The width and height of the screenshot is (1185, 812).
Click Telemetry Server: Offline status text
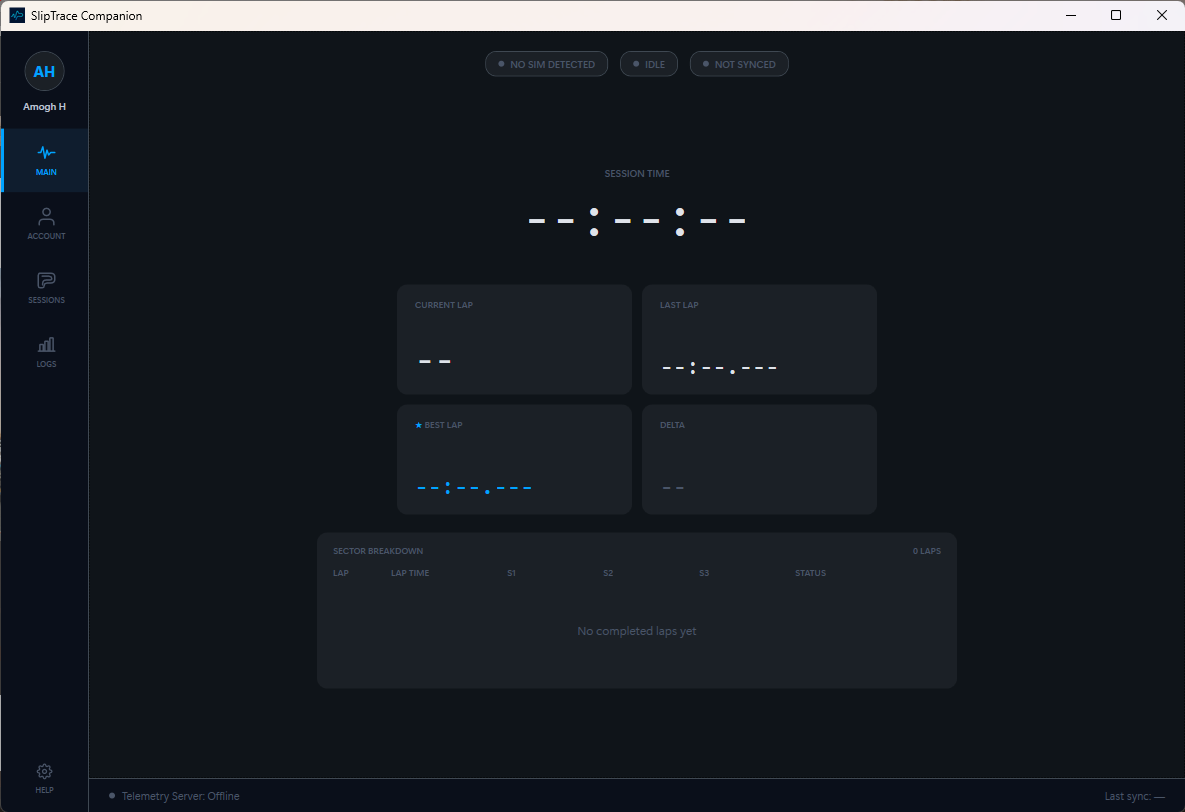point(181,796)
